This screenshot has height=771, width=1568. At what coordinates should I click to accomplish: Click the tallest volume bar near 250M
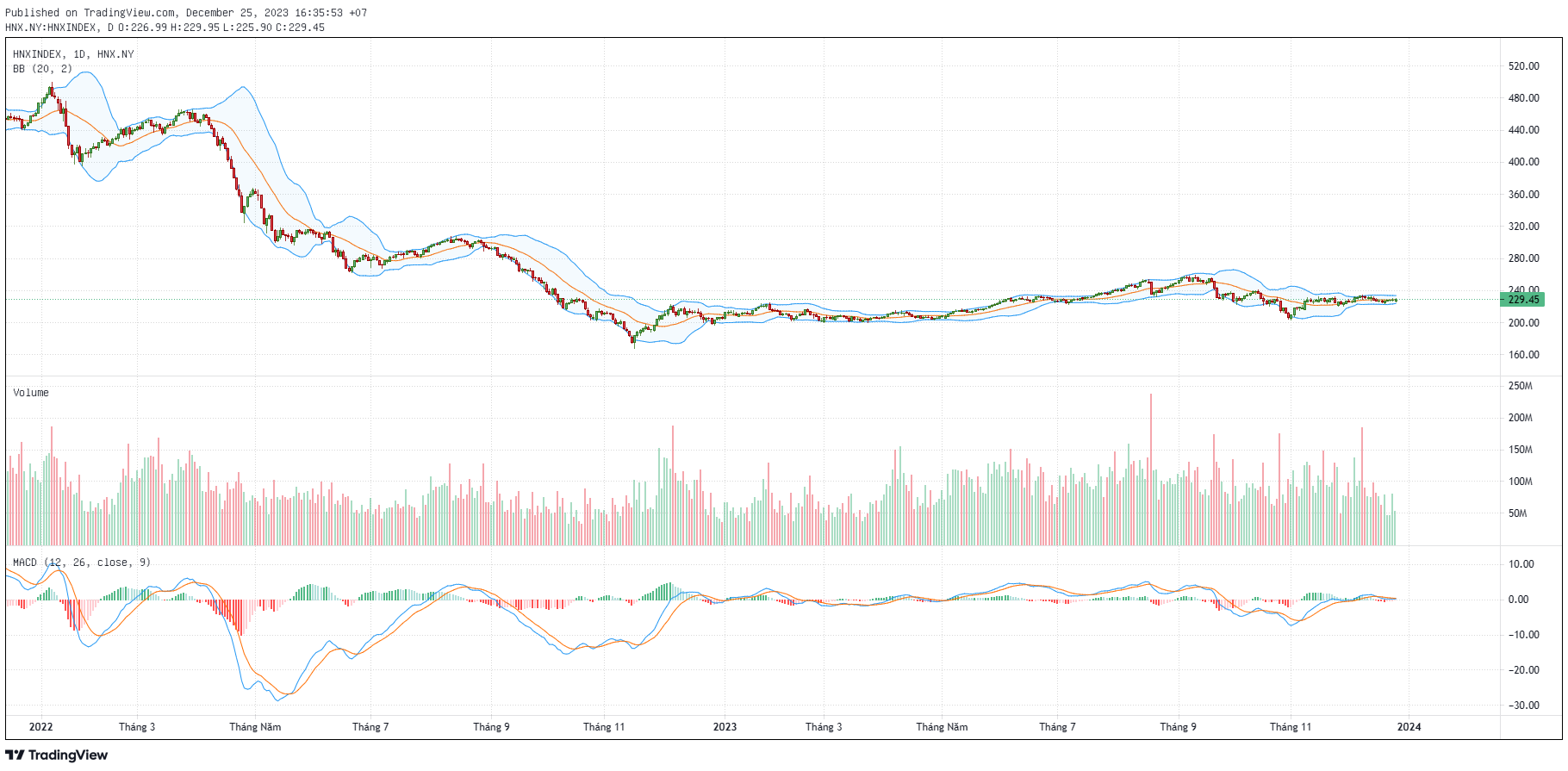point(1150,469)
